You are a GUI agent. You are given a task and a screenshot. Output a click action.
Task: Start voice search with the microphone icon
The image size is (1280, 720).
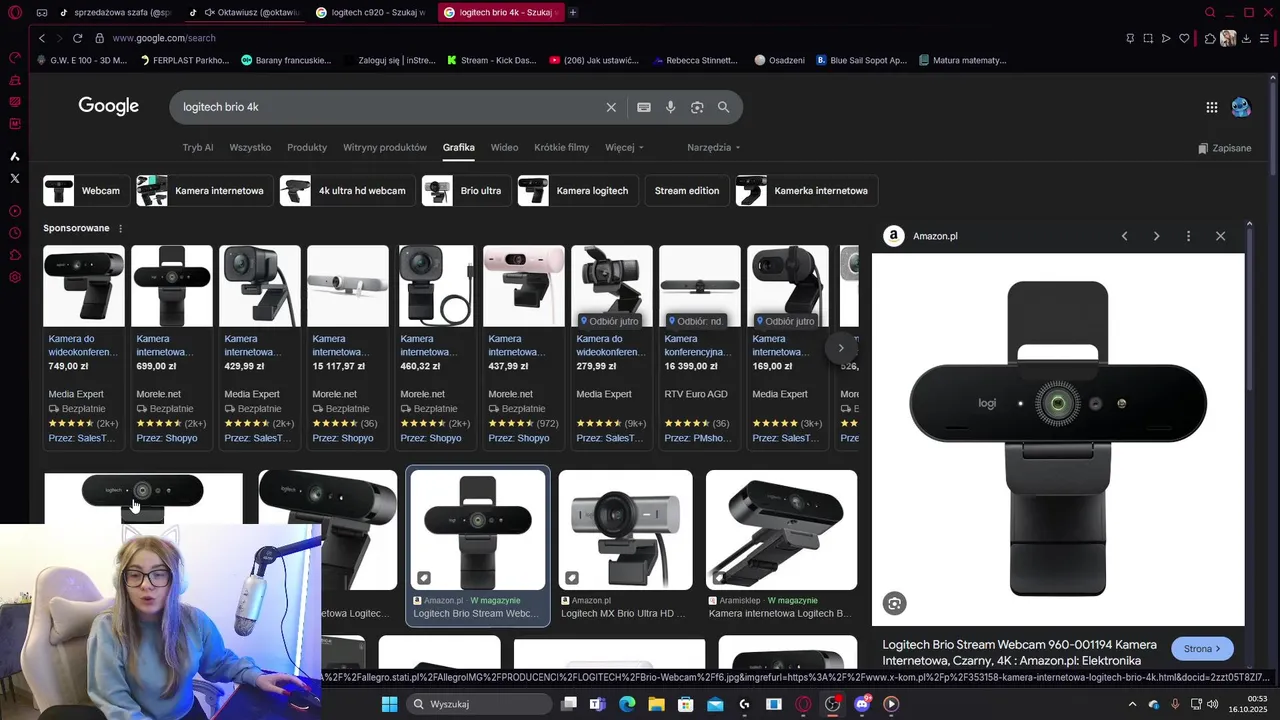pyautogui.click(x=670, y=107)
